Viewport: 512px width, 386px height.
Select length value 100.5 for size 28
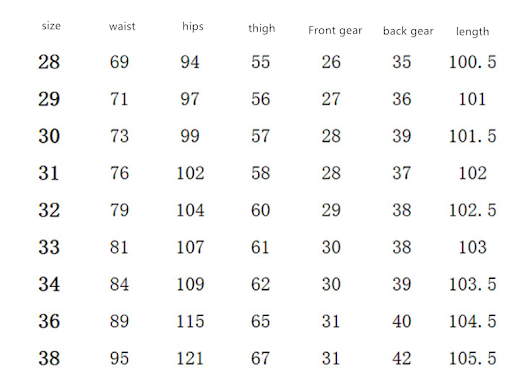point(473,62)
